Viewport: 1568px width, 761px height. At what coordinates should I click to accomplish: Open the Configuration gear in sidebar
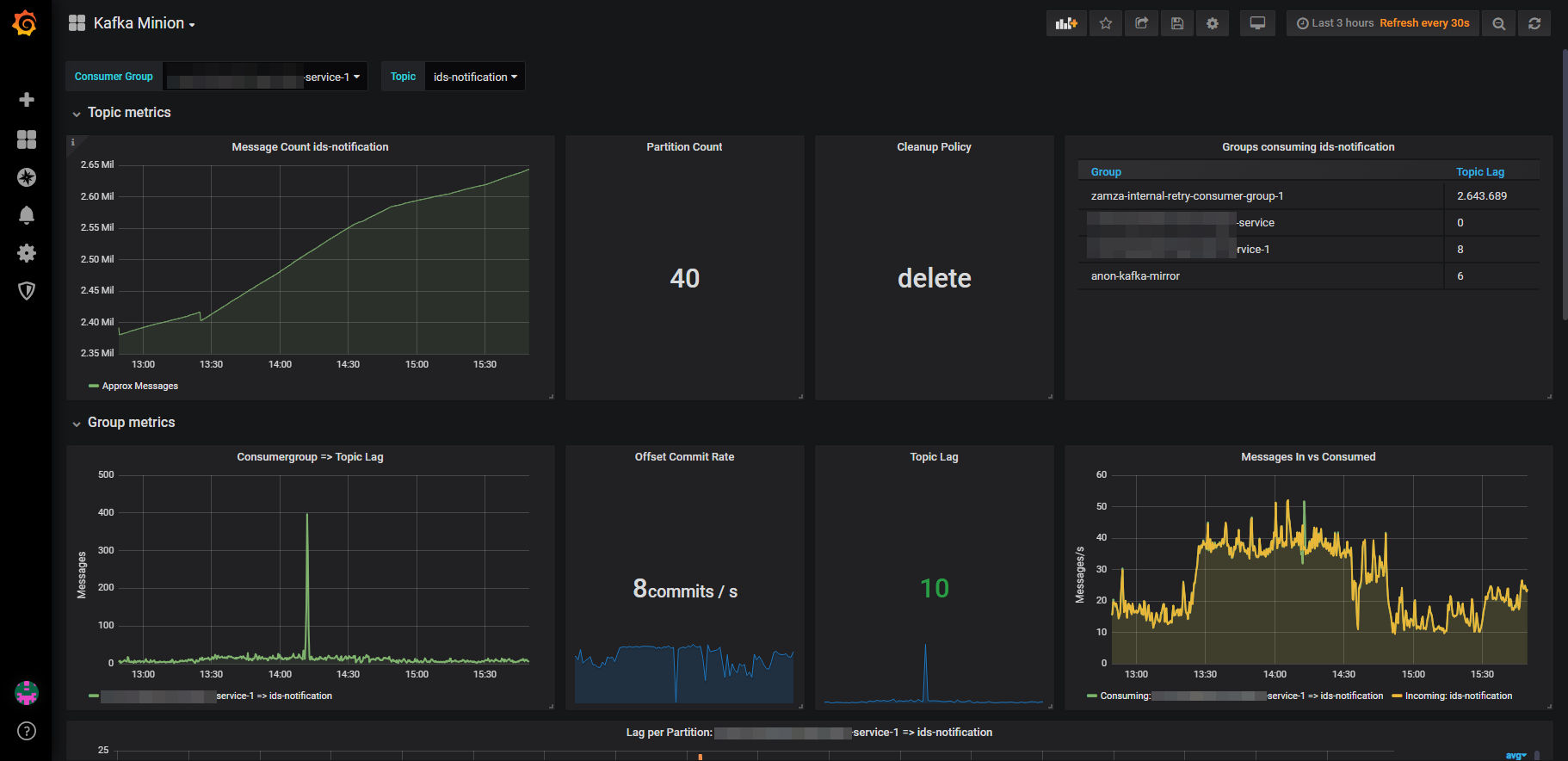pyautogui.click(x=27, y=253)
